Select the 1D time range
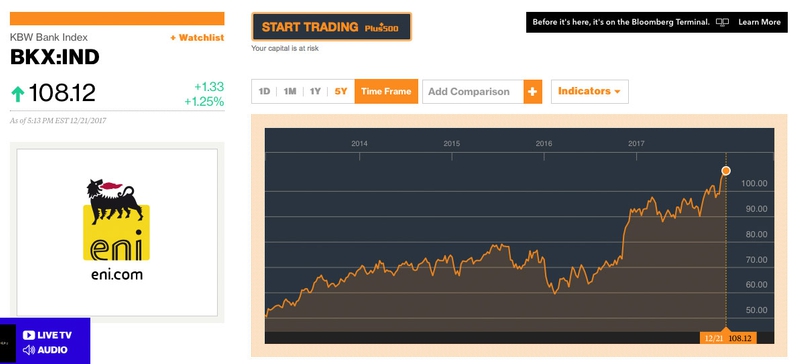Image resolution: width=800 pixels, height=364 pixels. tap(264, 91)
